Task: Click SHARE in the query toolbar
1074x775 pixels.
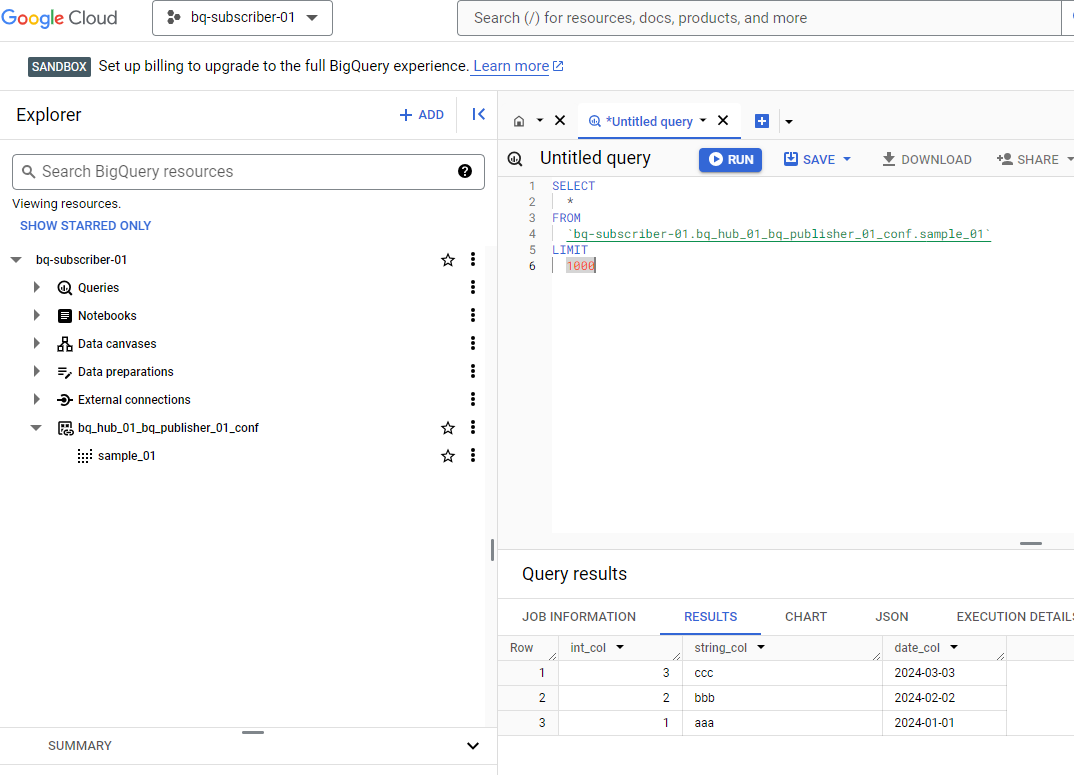Action: [1028, 160]
